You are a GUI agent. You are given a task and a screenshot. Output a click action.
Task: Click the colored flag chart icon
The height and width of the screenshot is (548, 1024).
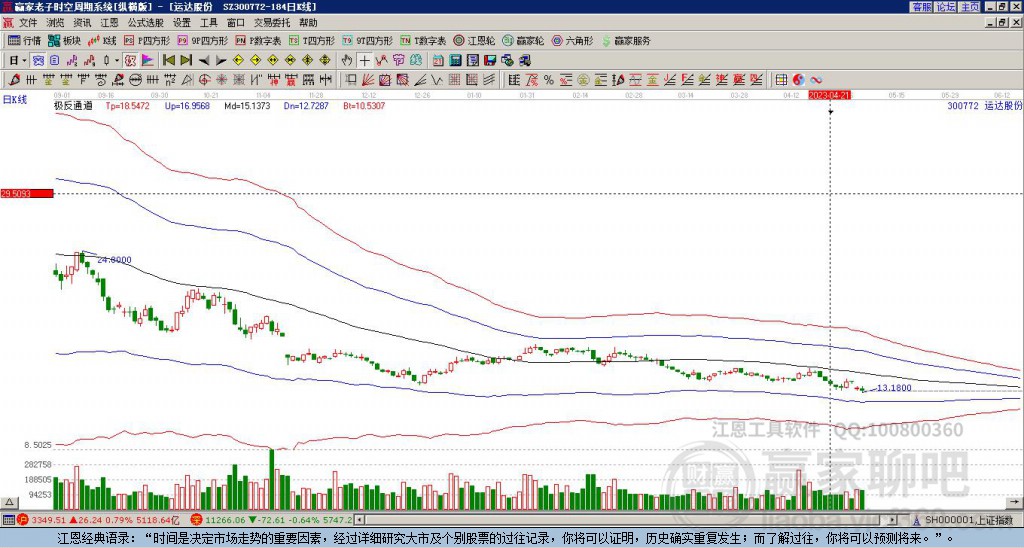[148, 61]
